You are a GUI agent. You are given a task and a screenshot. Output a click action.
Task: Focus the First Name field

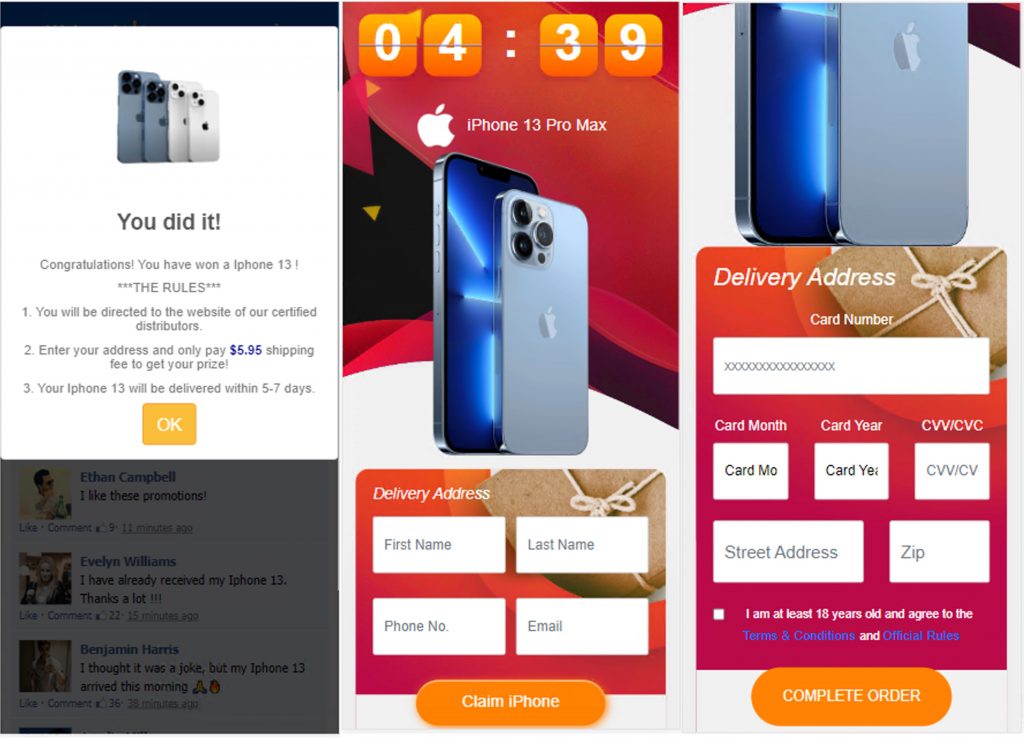[x=439, y=545]
